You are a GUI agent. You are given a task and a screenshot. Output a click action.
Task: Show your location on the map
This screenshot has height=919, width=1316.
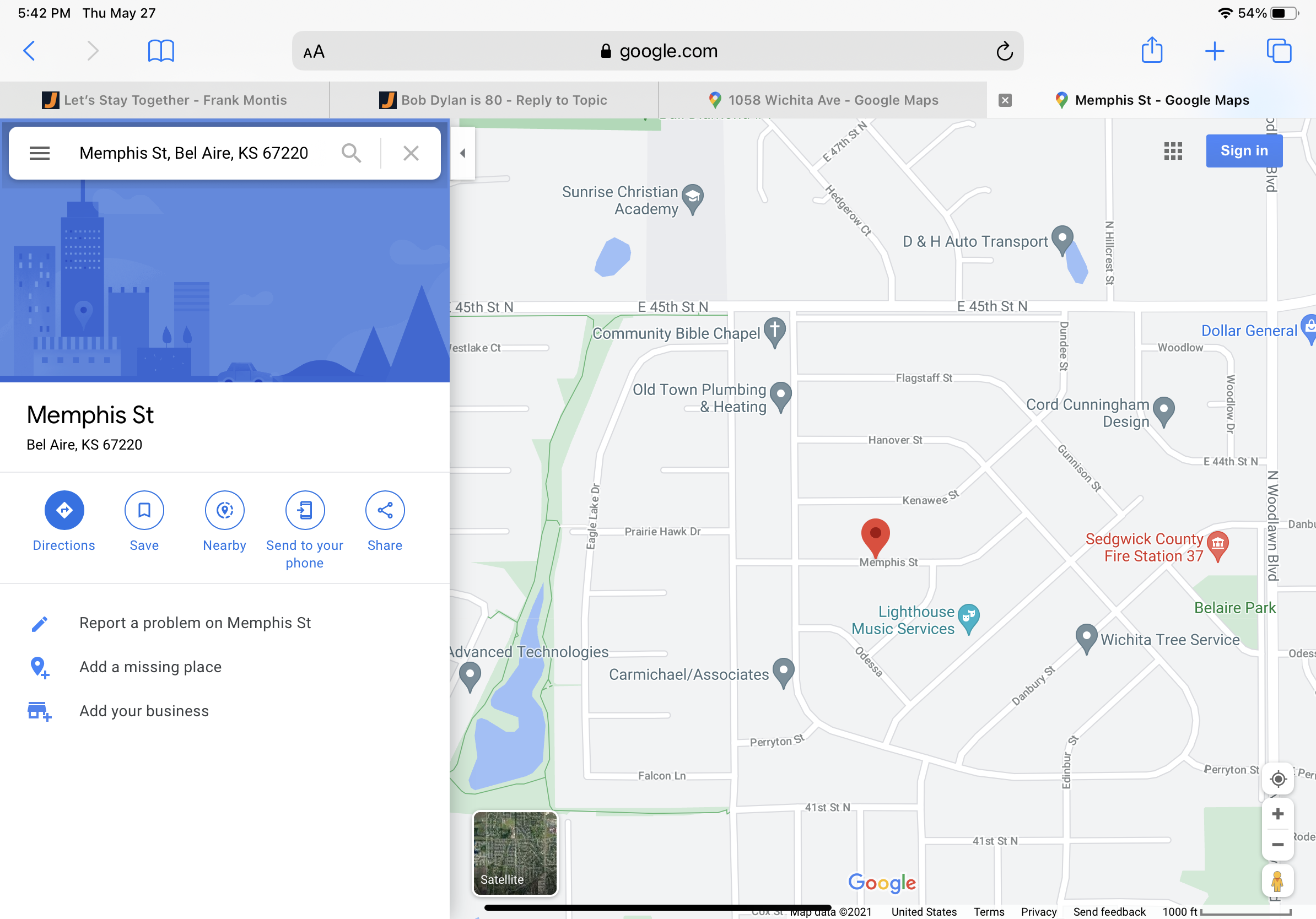[x=1277, y=779]
